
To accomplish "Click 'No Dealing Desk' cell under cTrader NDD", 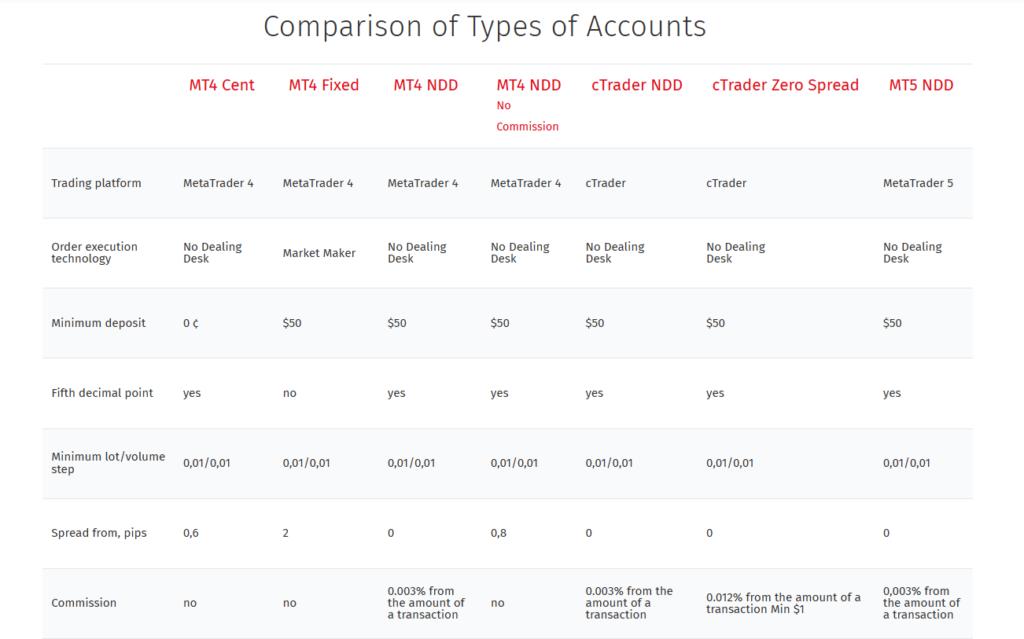I will (615, 253).
